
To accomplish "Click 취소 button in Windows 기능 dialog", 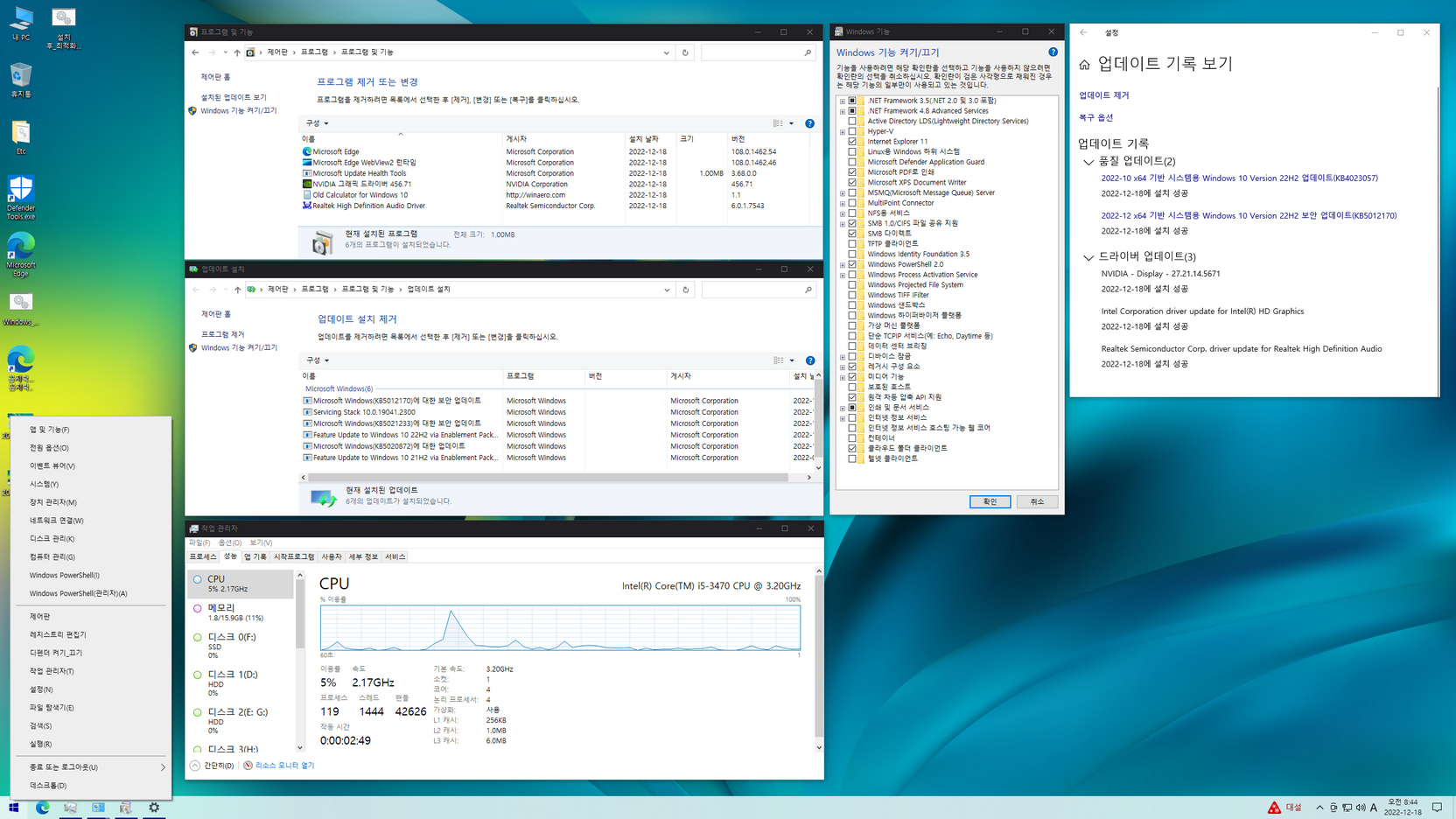I will coord(1037,501).
